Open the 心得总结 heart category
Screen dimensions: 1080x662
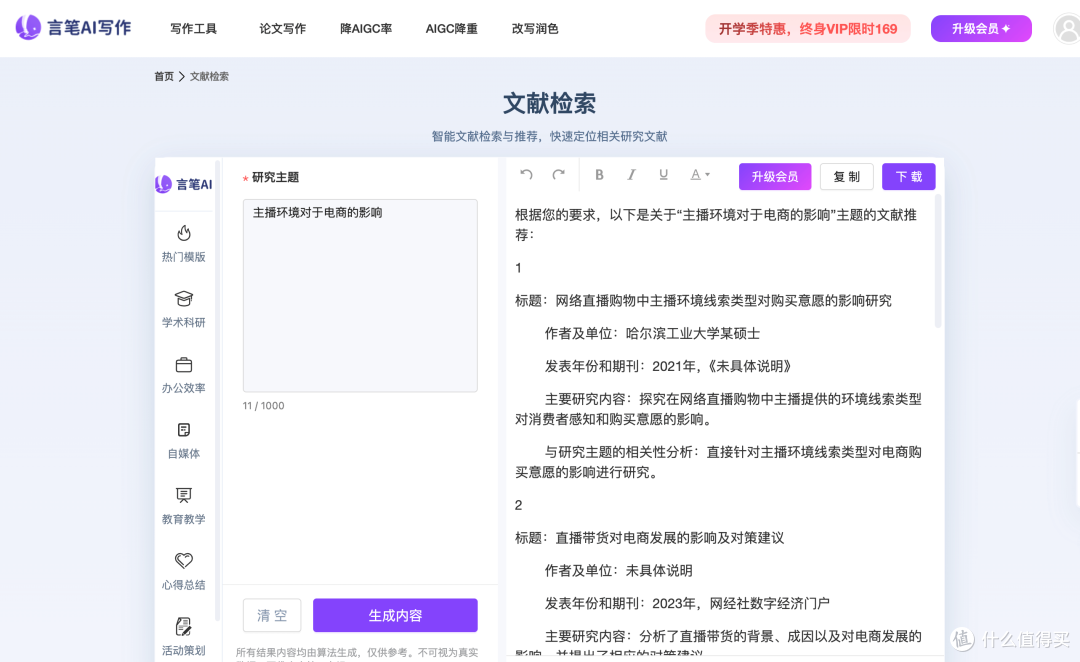tap(184, 571)
